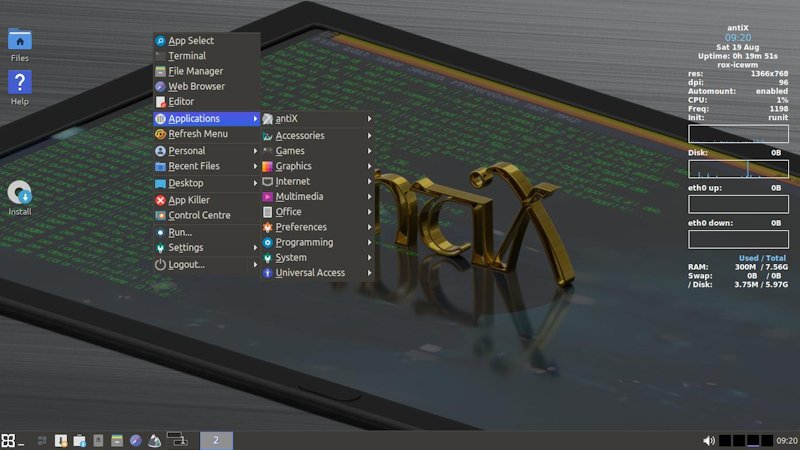Click the Disk graph in system monitor
The width and height of the screenshot is (800, 450).
click(x=738, y=169)
